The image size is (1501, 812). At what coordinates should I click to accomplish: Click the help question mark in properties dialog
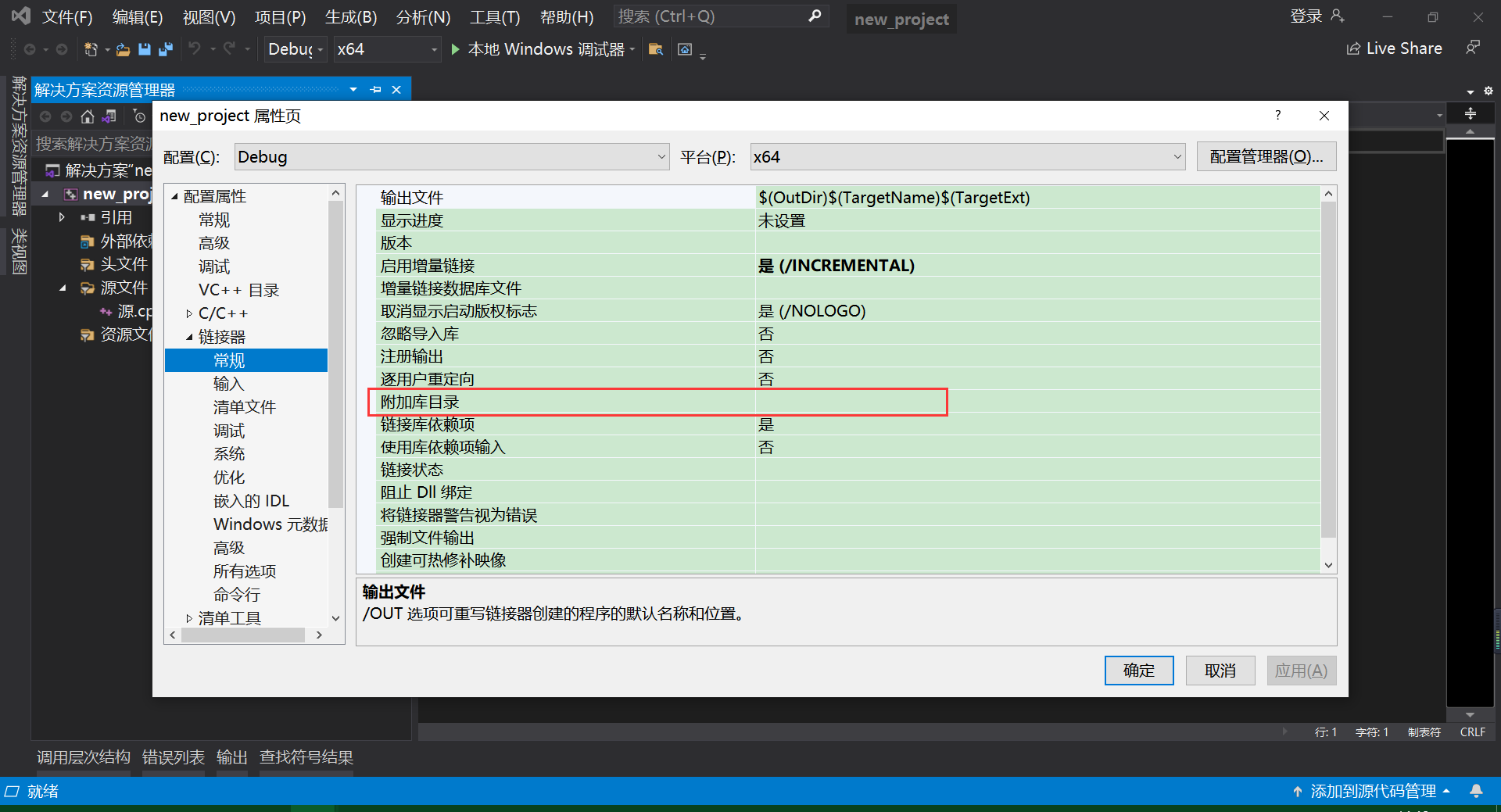coord(1278,115)
